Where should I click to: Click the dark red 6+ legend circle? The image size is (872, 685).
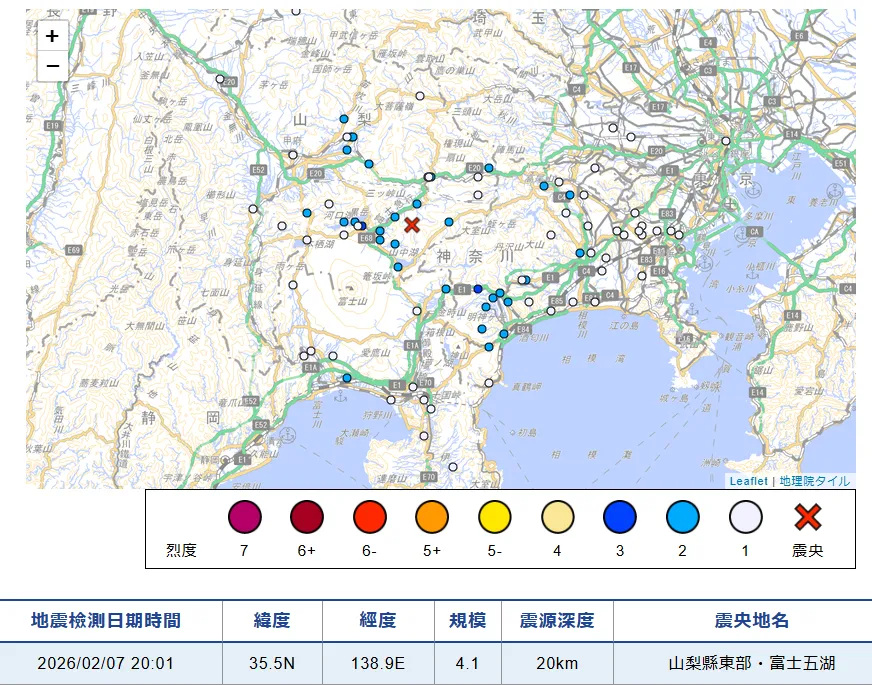coord(306,518)
